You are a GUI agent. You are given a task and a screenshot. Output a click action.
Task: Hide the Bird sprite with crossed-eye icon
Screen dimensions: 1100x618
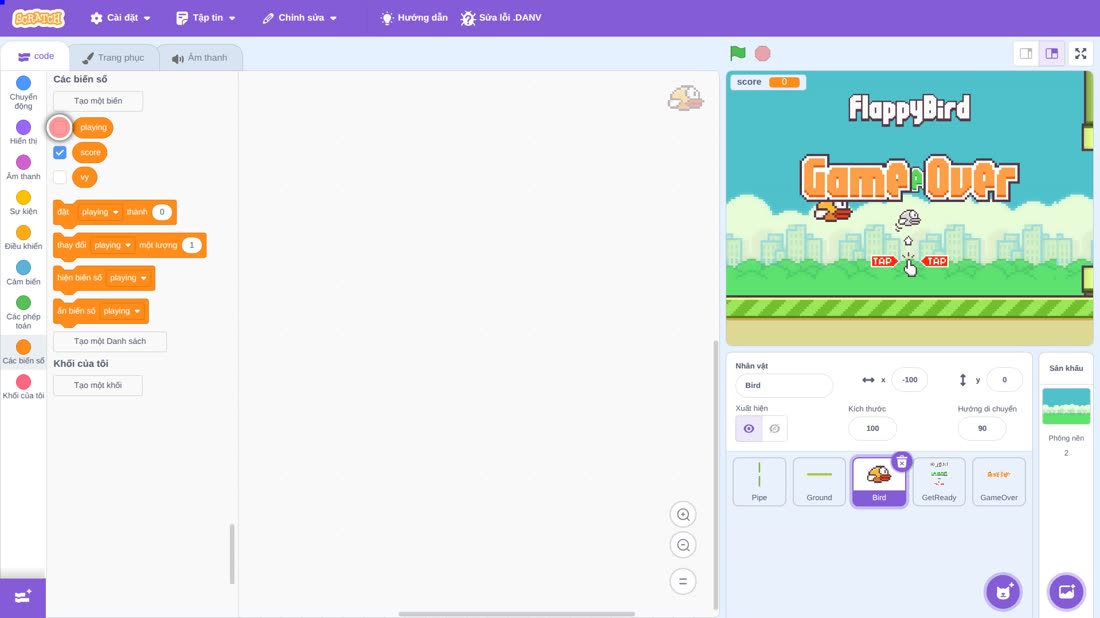pos(774,429)
